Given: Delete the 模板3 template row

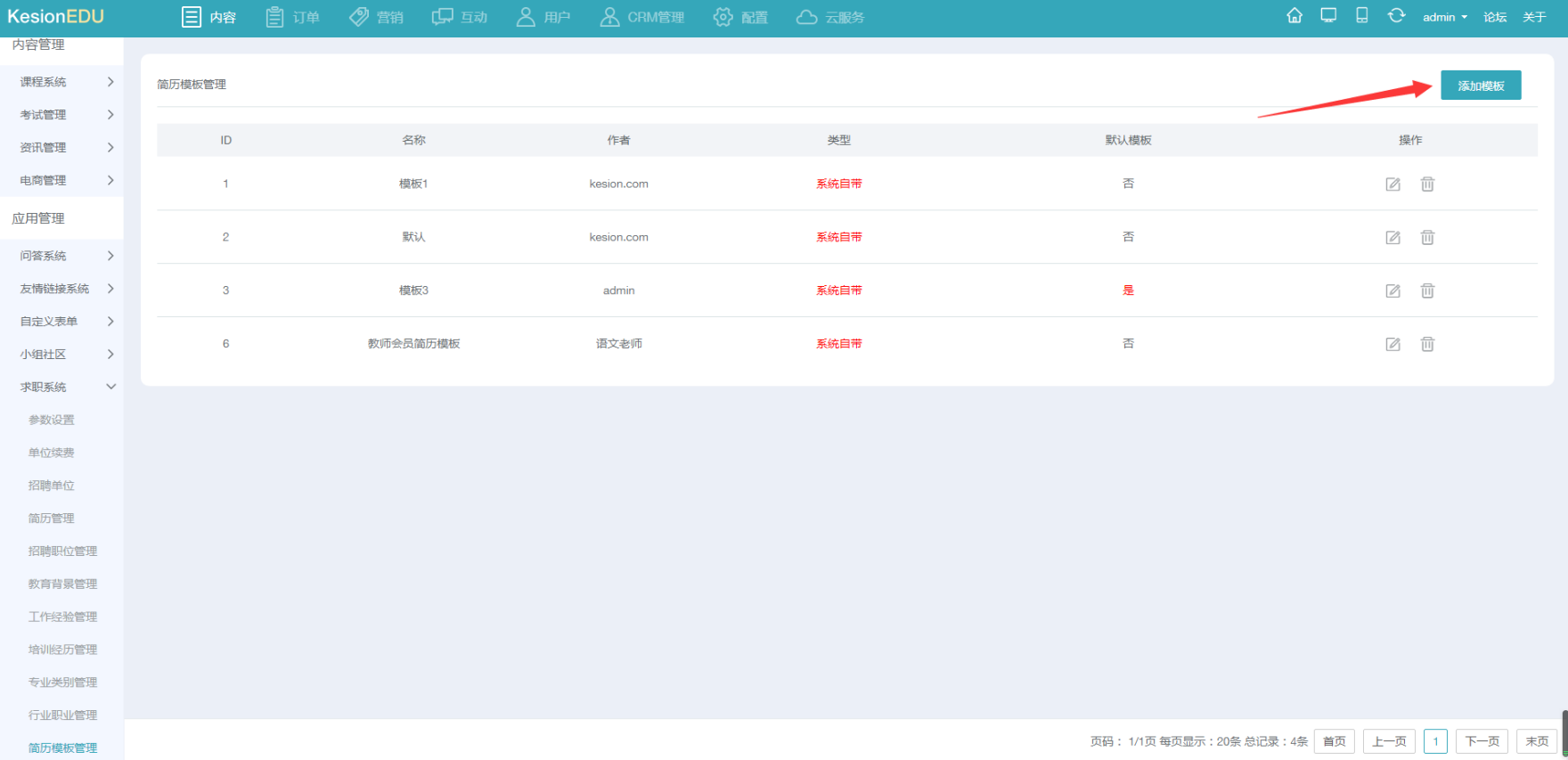Looking at the screenshot, I should point(1427,291).
